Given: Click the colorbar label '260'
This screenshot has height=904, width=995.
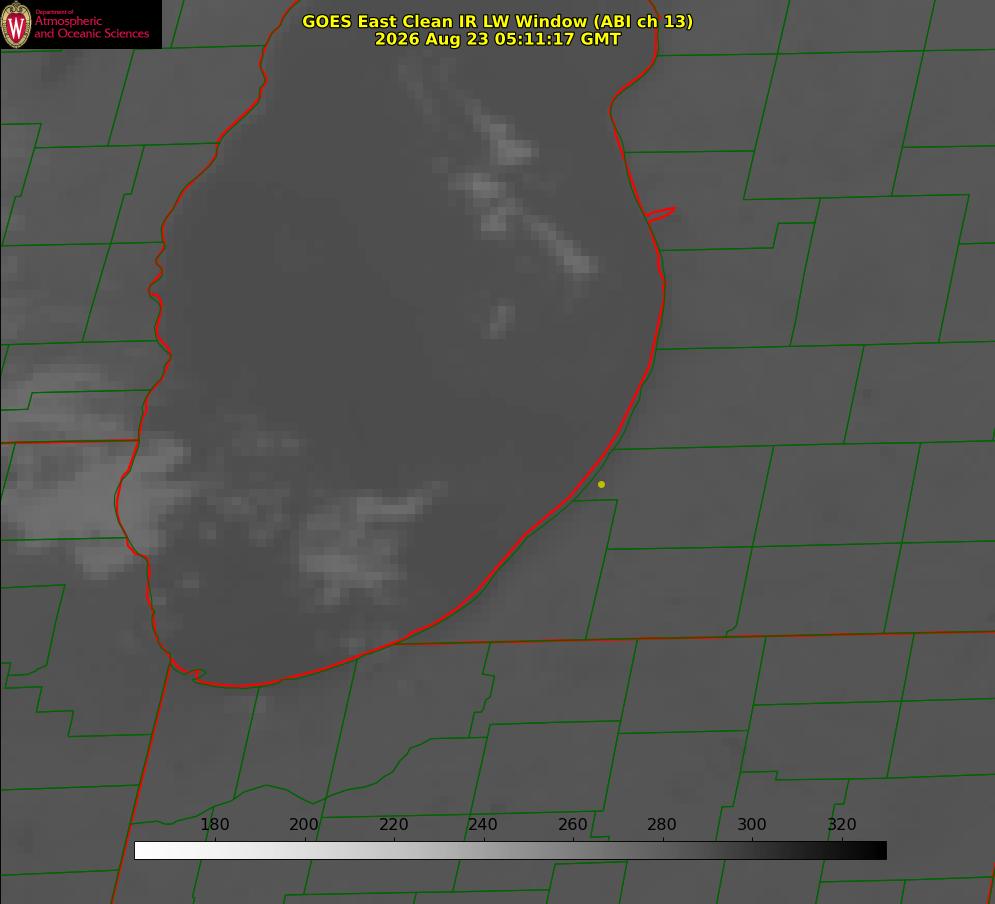Looking at the screenshot, I should click(x=572, y=824).
